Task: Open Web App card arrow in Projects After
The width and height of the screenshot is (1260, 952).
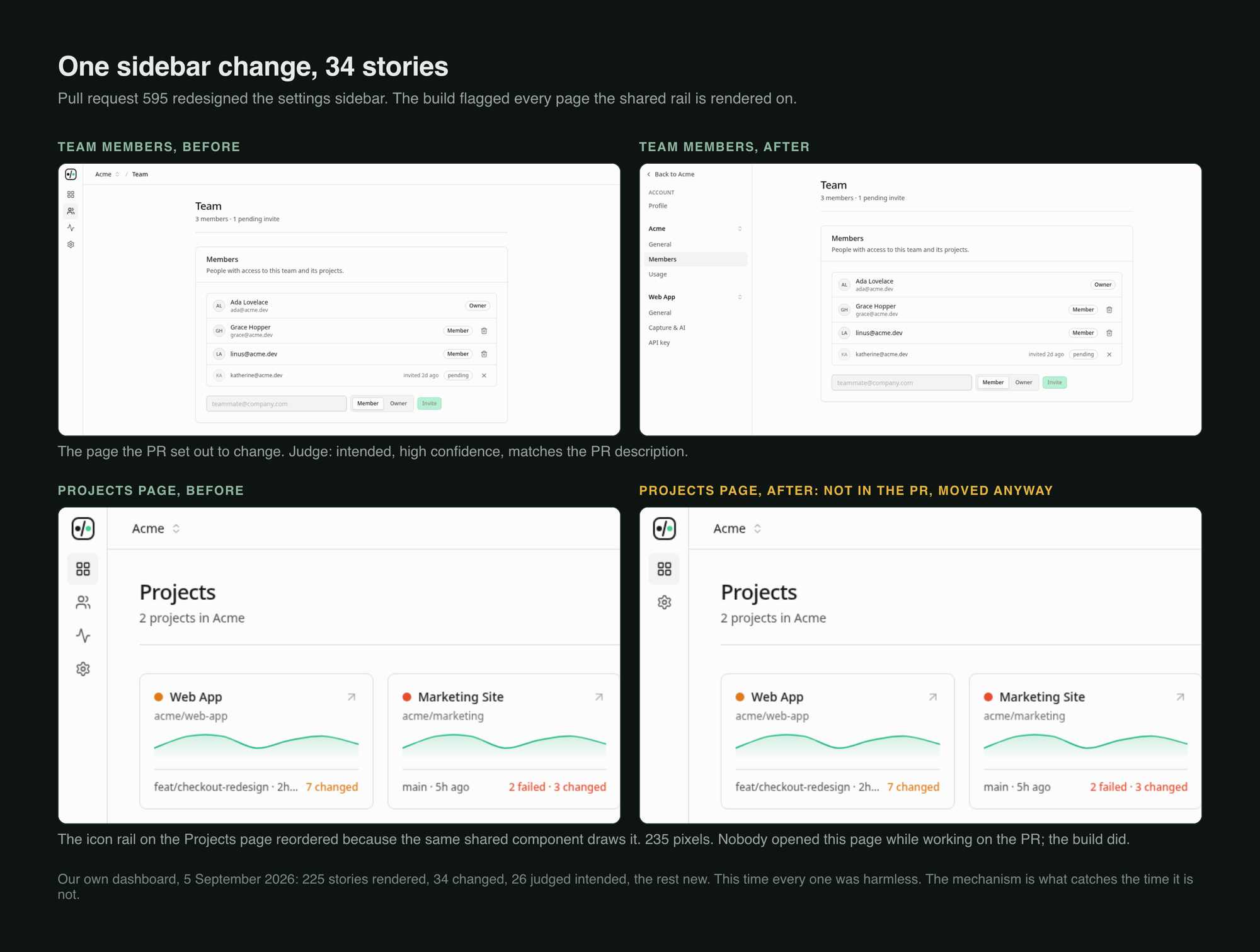Action: coord(933,697)
